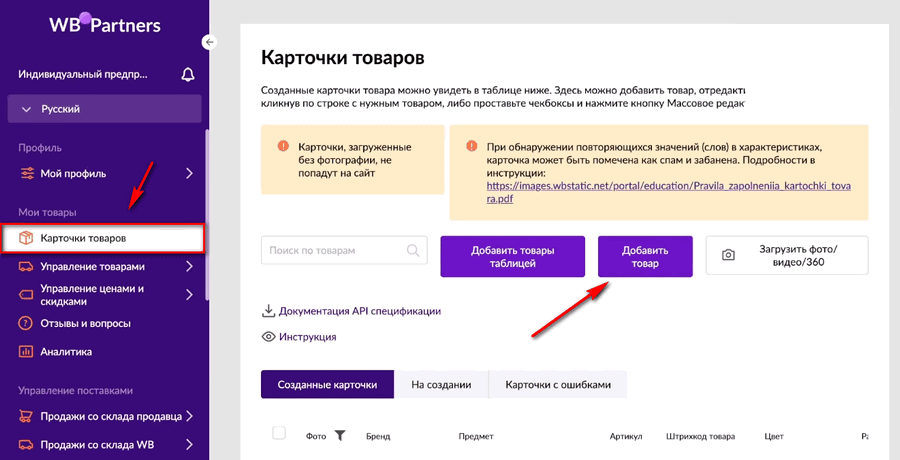
Task: Click the notification bell icon
Action: click(x=188, y=75)
